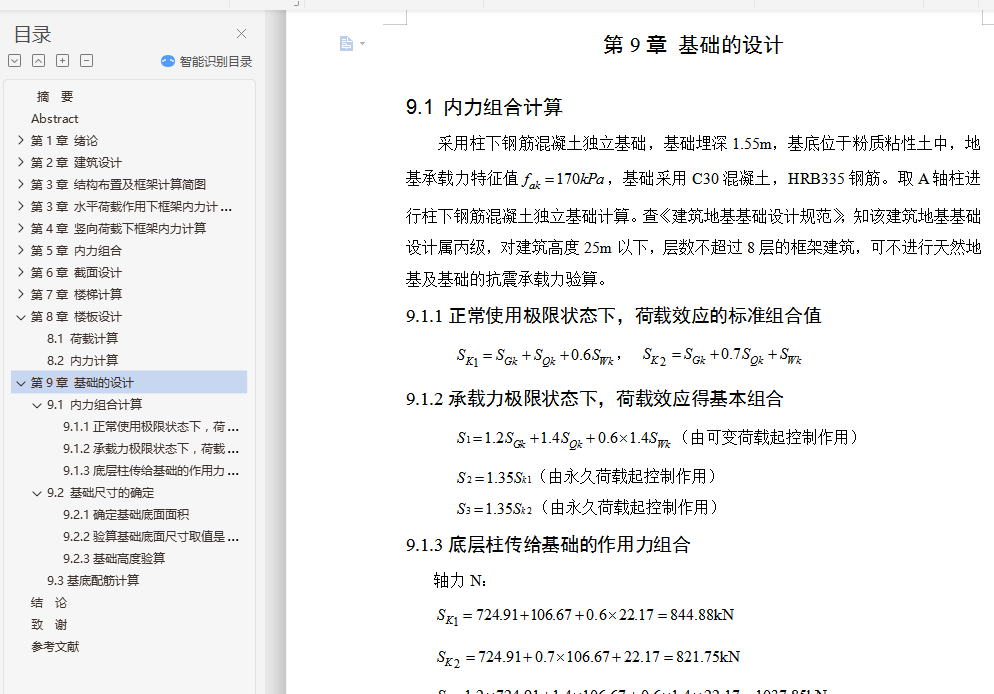Screen dimensions: 994x694
Task: Click the plus expand-all outline icon
Action: tap(63, 61)
